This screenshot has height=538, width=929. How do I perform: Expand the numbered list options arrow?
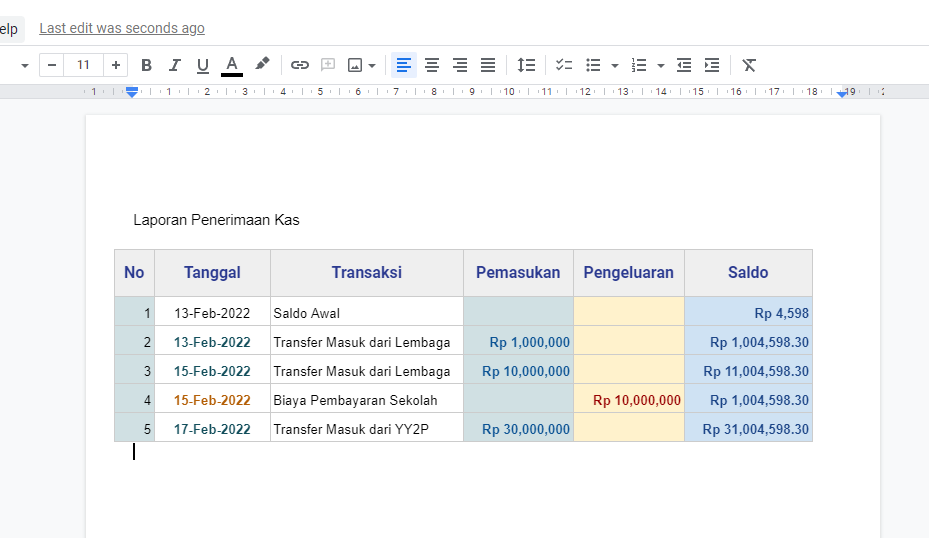[x=661, y=65]
